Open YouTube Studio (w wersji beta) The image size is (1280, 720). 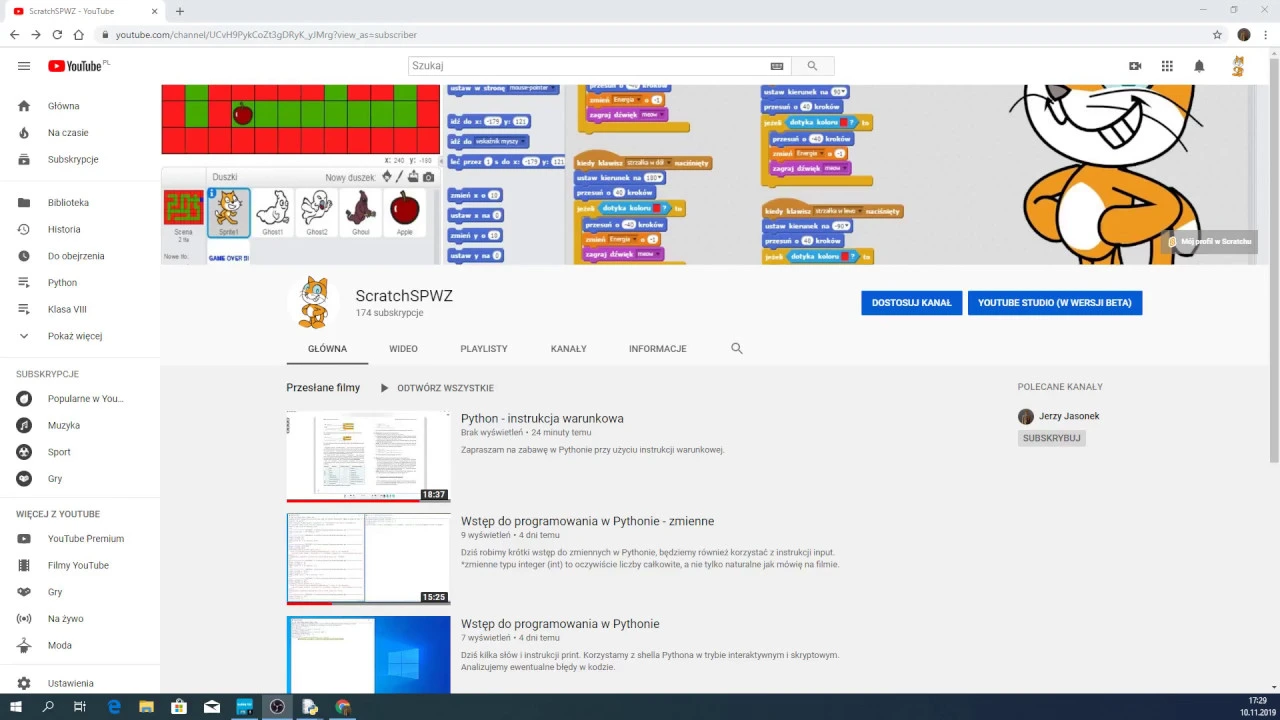coord(1054,303)
